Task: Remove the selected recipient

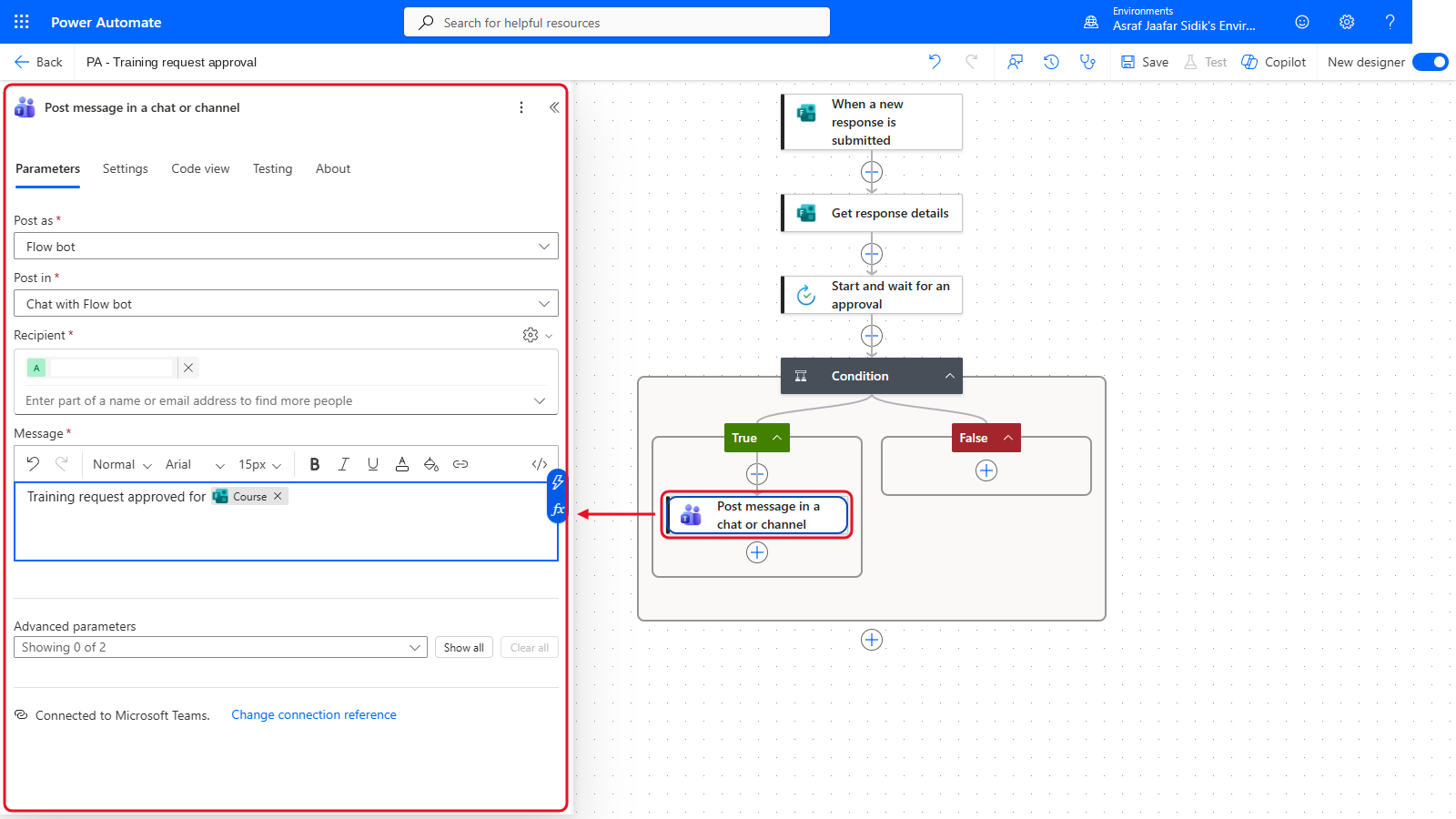Action: coord(188,368)
